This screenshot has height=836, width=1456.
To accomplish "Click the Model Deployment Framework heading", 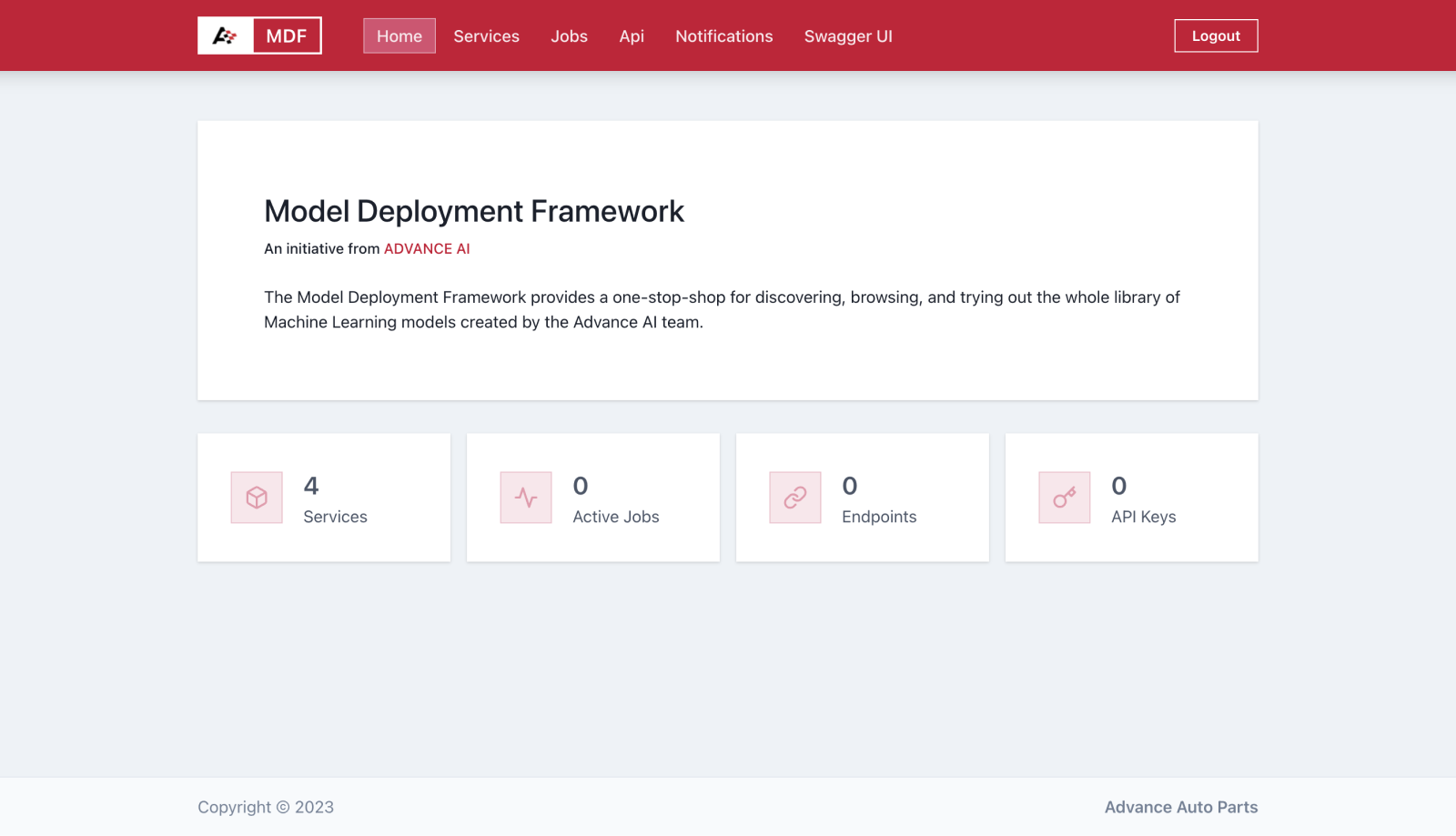I will click(x=473, y=211).
